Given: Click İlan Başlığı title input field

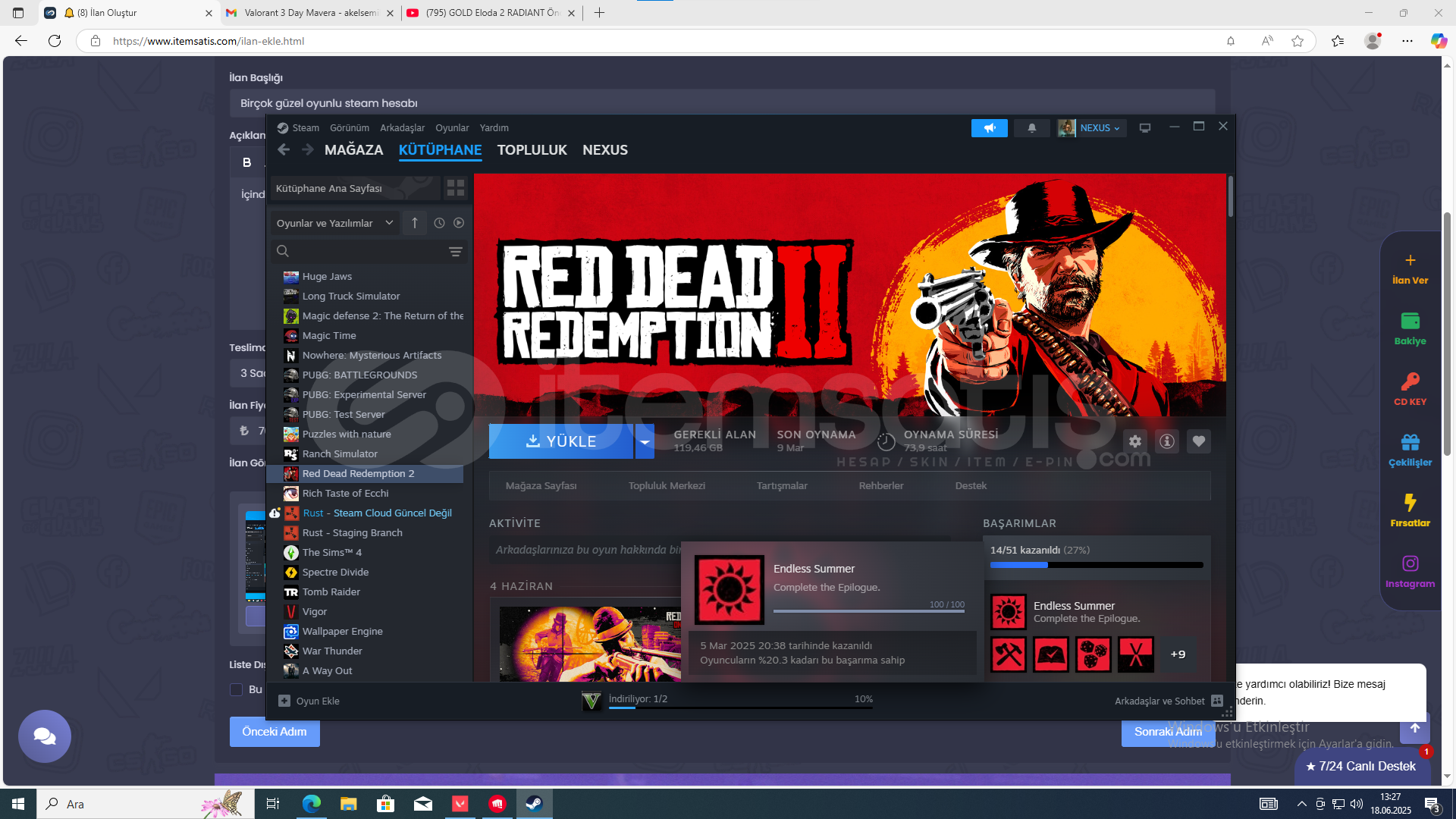Looking at the screenshot, I should point(722,103).
